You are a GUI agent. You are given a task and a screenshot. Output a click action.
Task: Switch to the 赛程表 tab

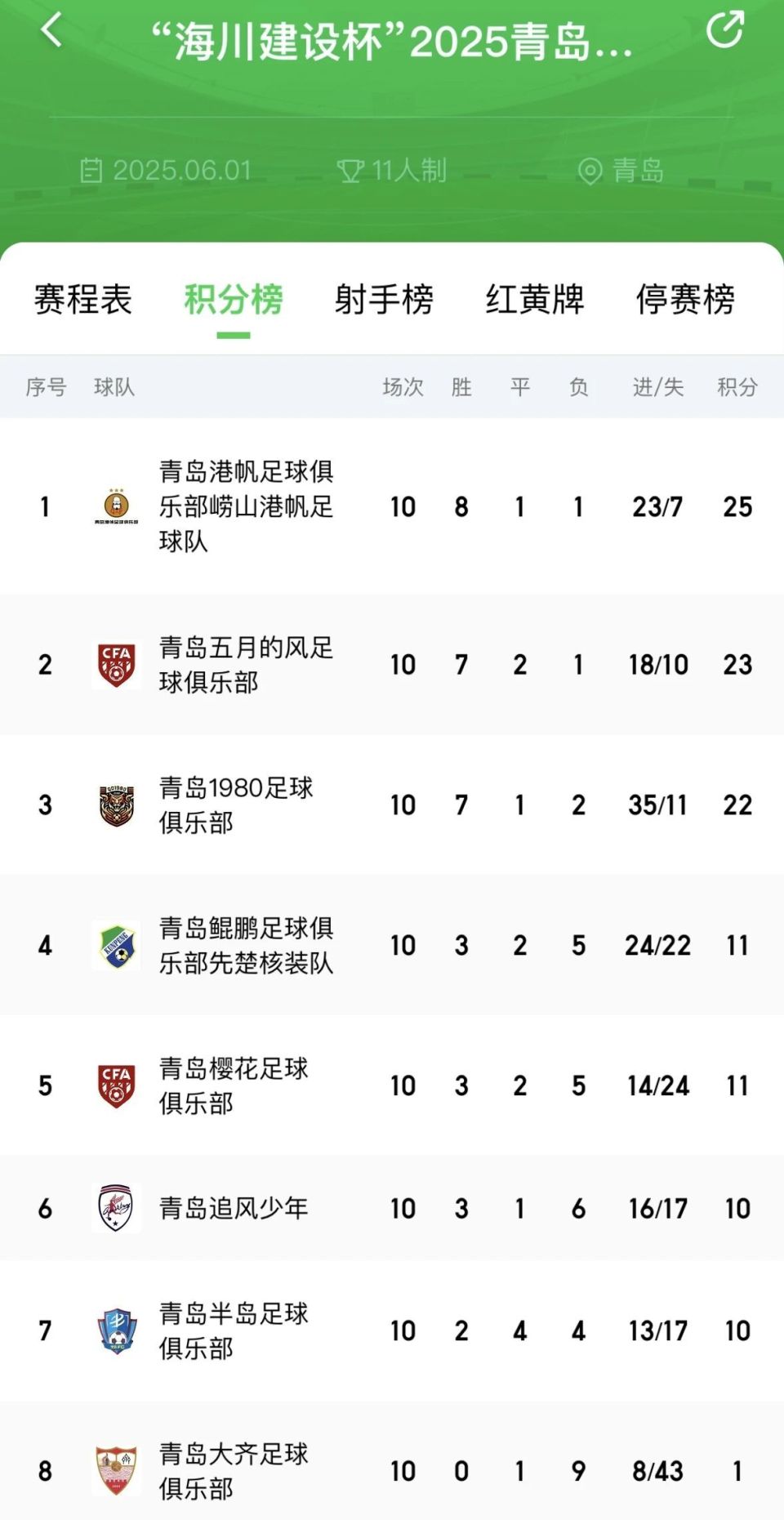pos(82,300)
